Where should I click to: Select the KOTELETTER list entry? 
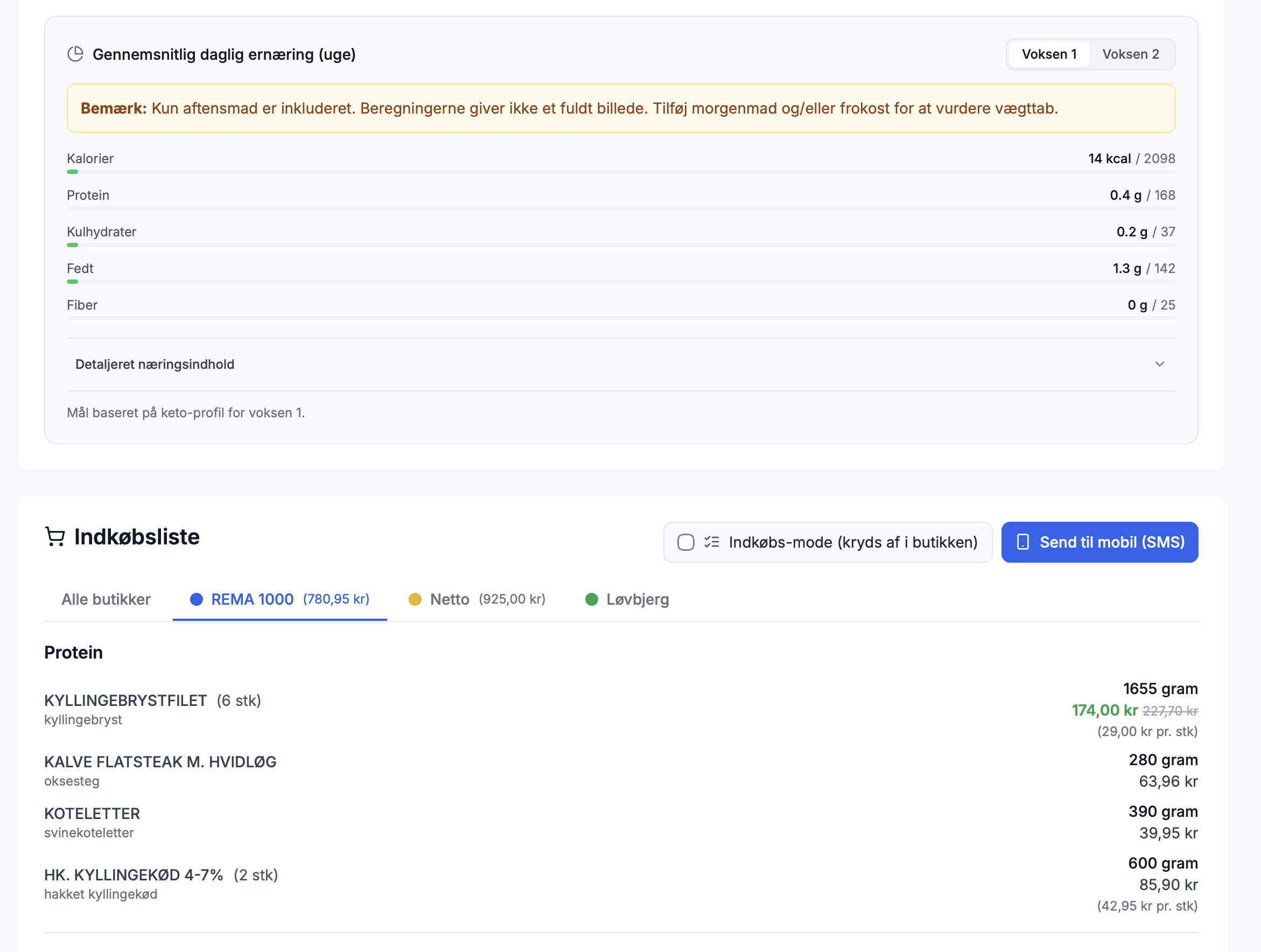pyautogui.click(x=93, y=814)
